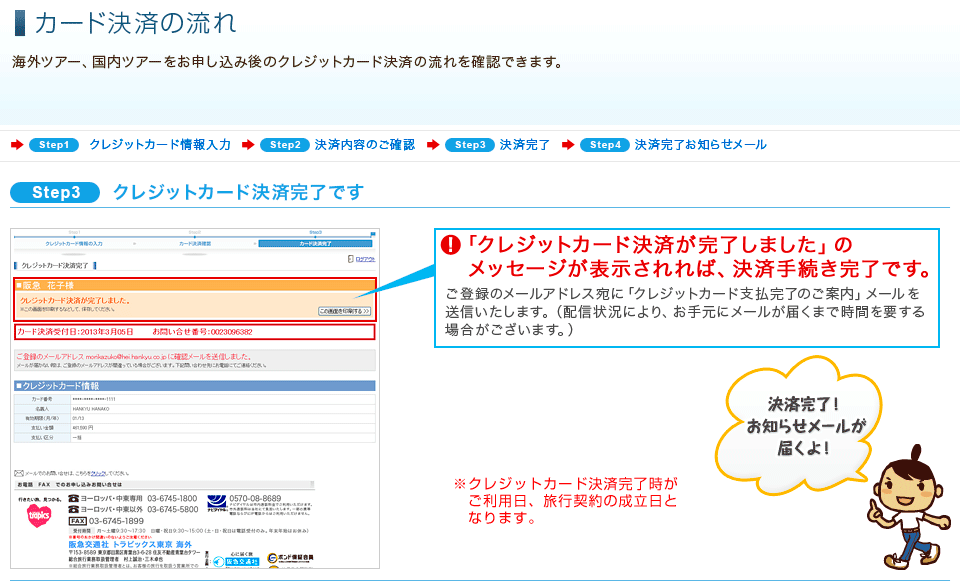Click the Step4 badge in the flow navigation
Viewport: 960px width, 581px height.
click(x=605, y=145)
